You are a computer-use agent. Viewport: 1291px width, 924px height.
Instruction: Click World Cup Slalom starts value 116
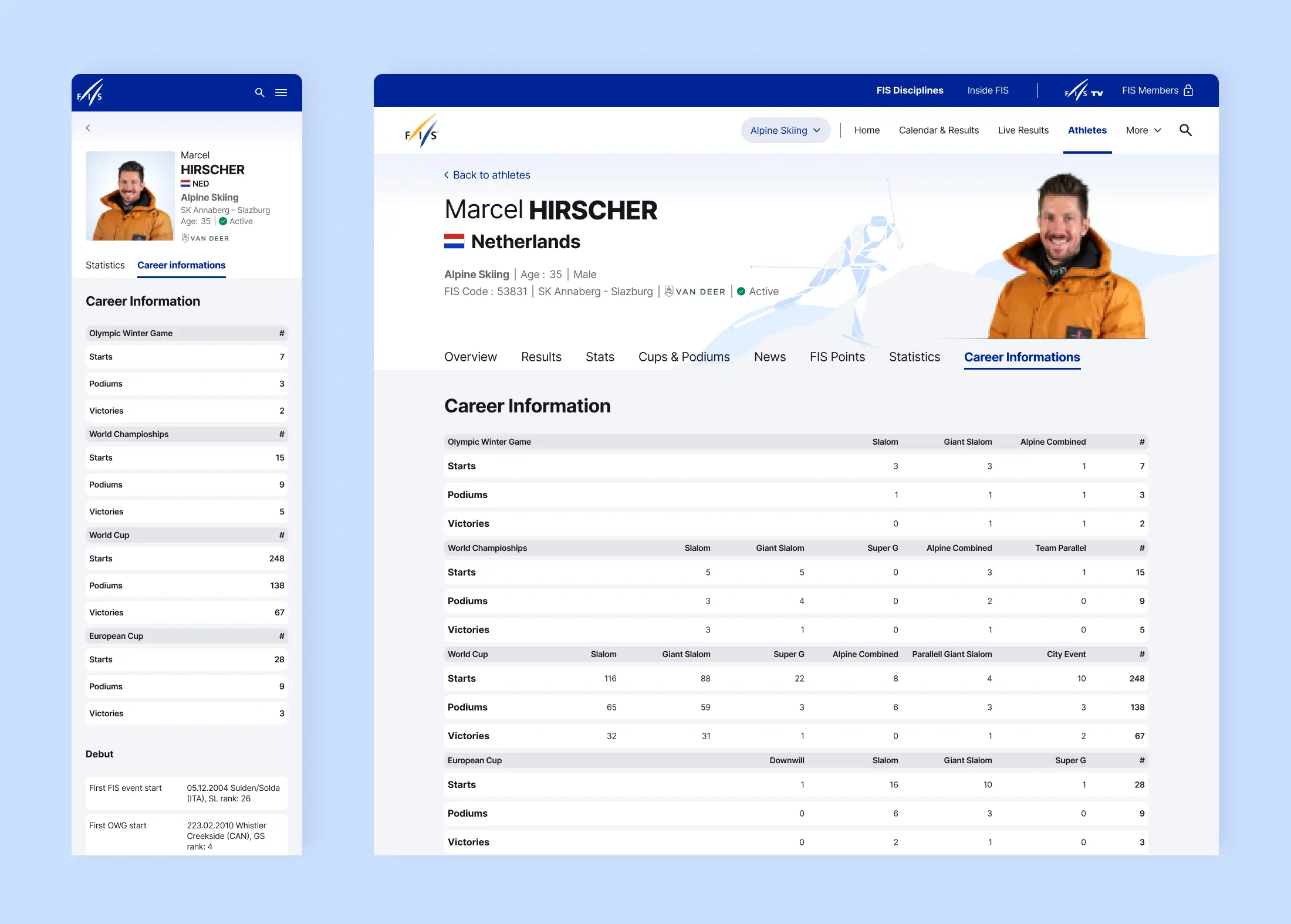click(x=610, y=678)
